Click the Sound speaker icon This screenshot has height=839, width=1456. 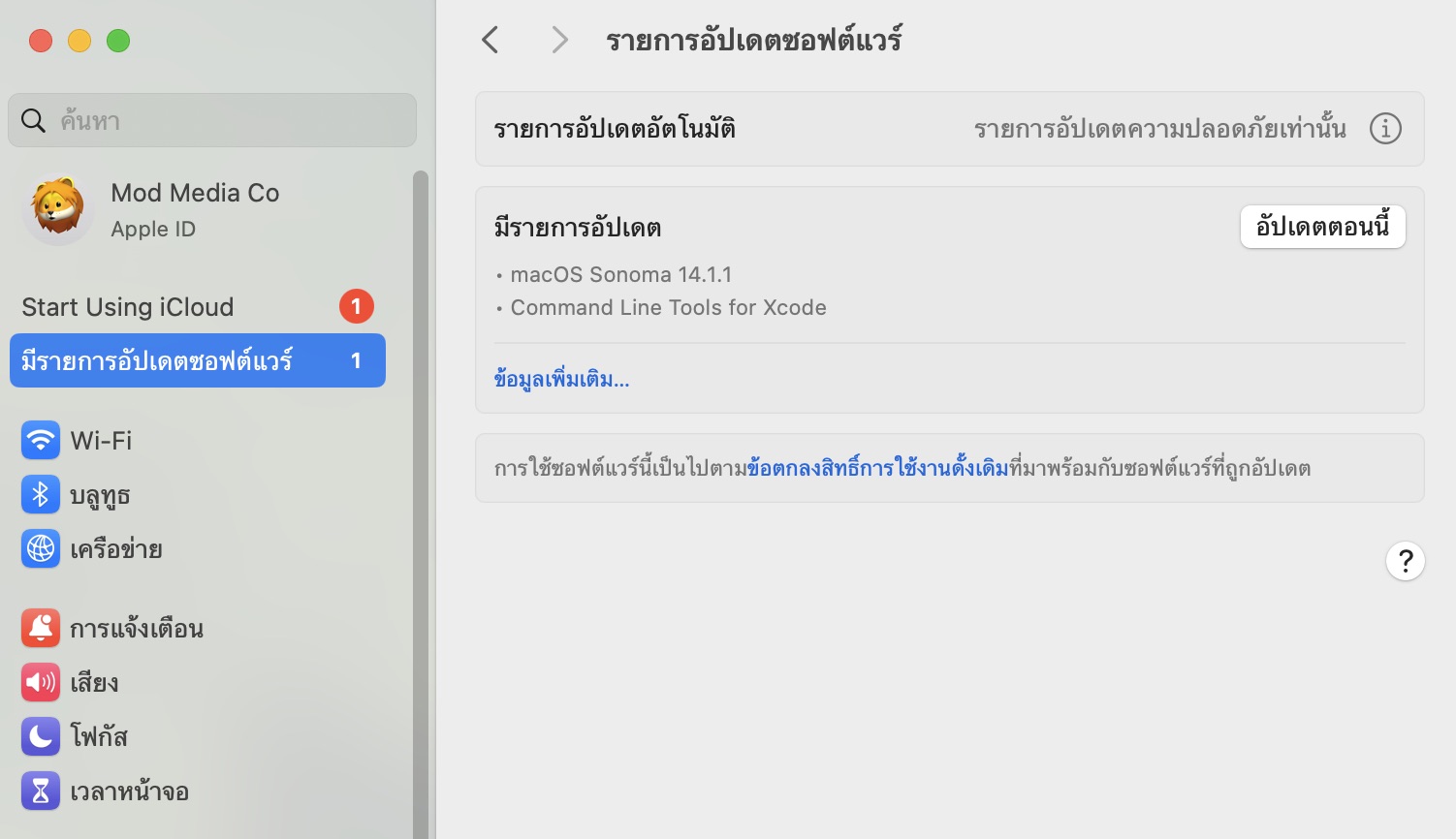41,683
